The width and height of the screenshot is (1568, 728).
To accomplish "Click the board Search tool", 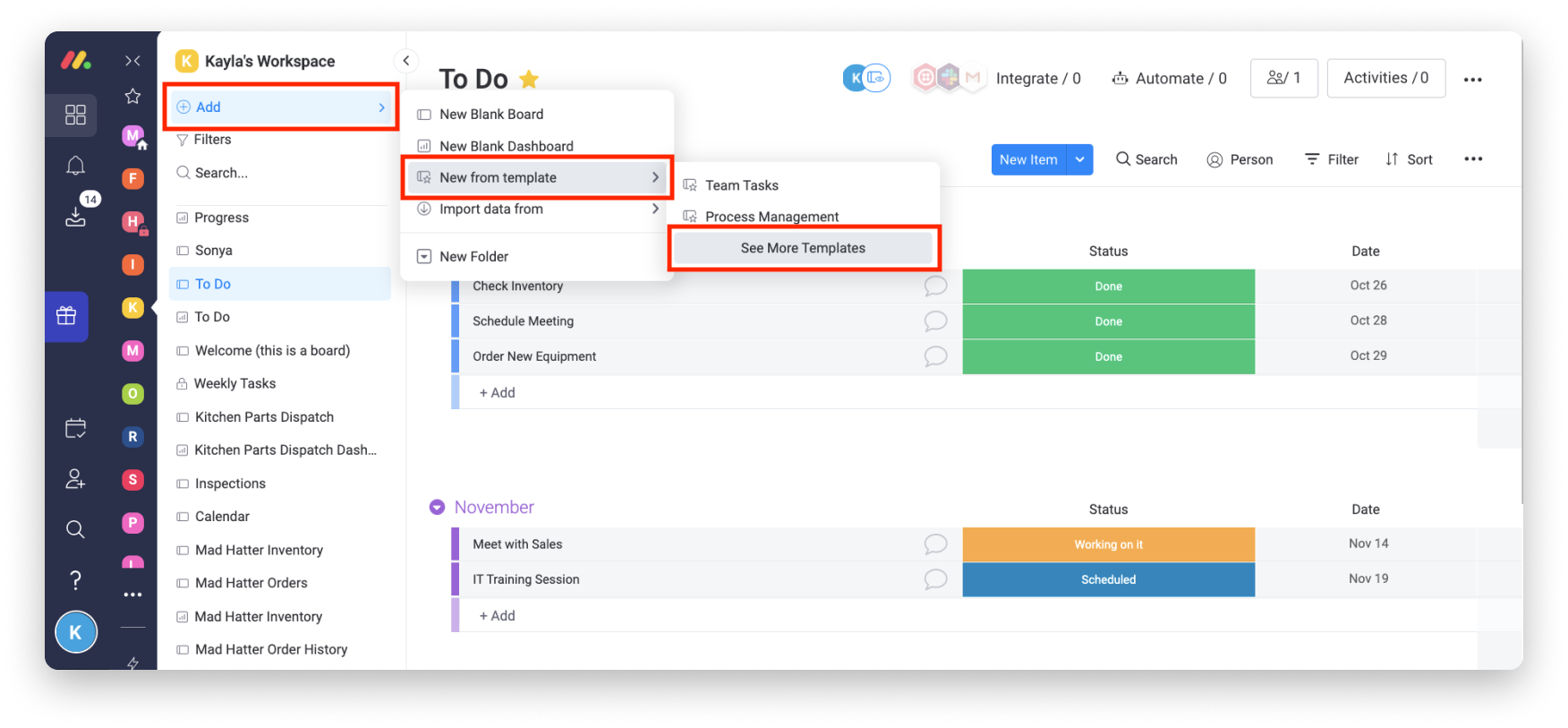I will 1146,159.
